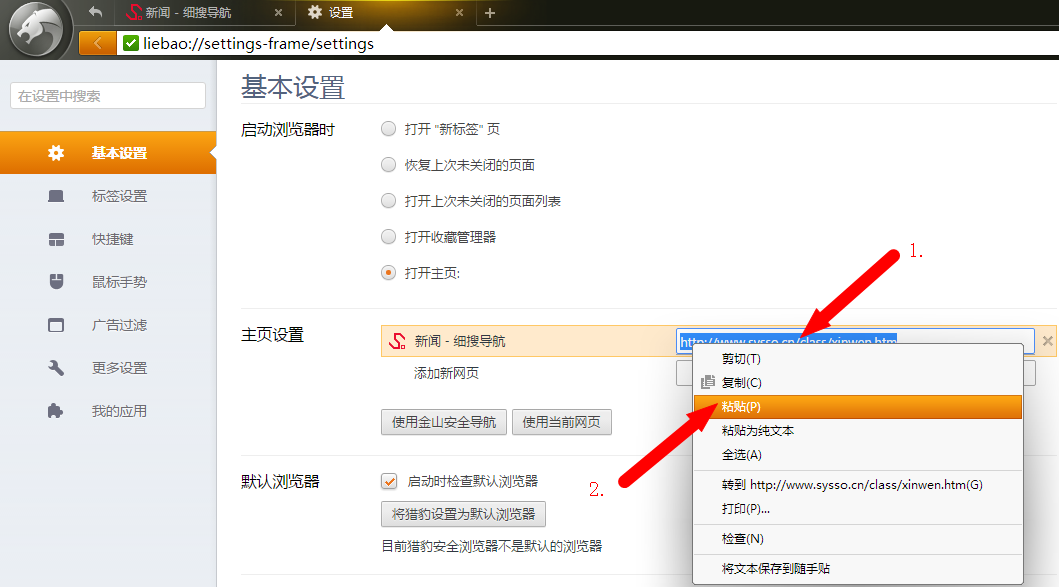Click the 基本设置 gear icon in sidebar

pyautogui.click(x=56, y=153)
